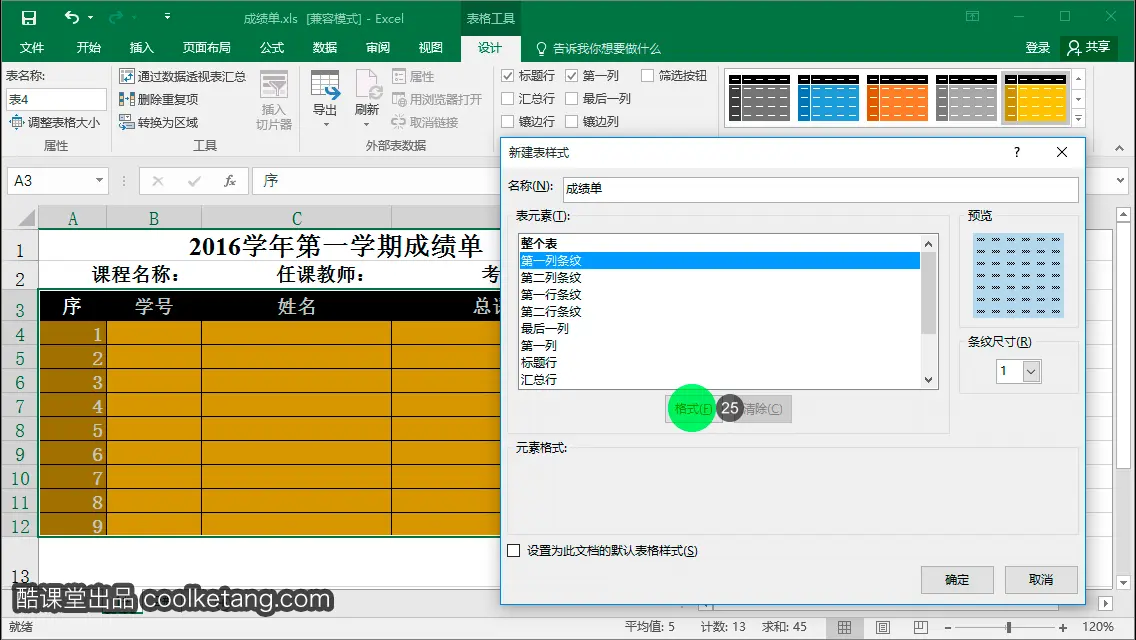Click the formula bar cancel X icon
The image size is (1136, 640).
(158, 181)
